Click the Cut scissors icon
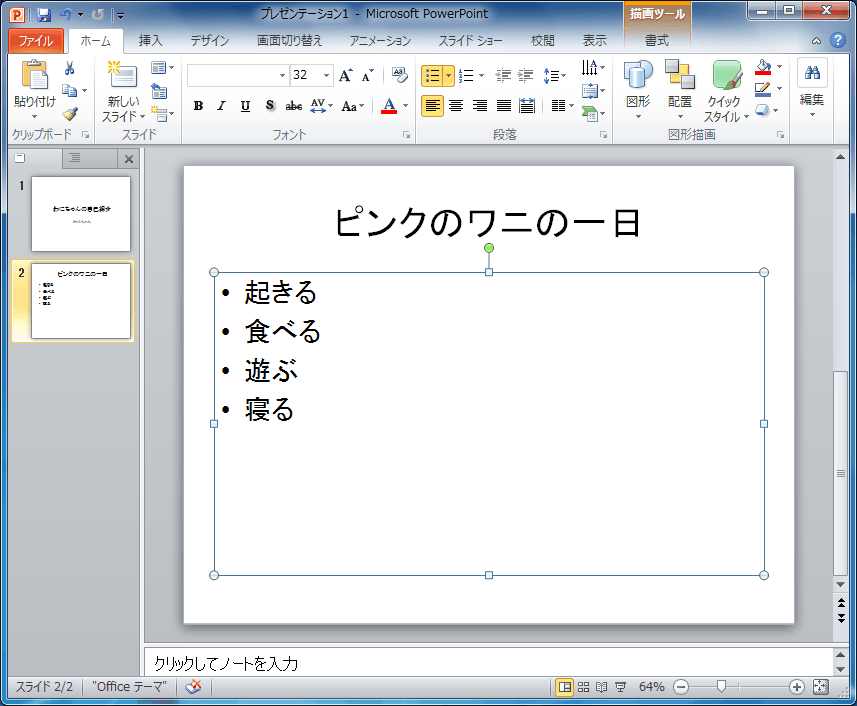The image size is (857, 706). click(x=70, y=68)
